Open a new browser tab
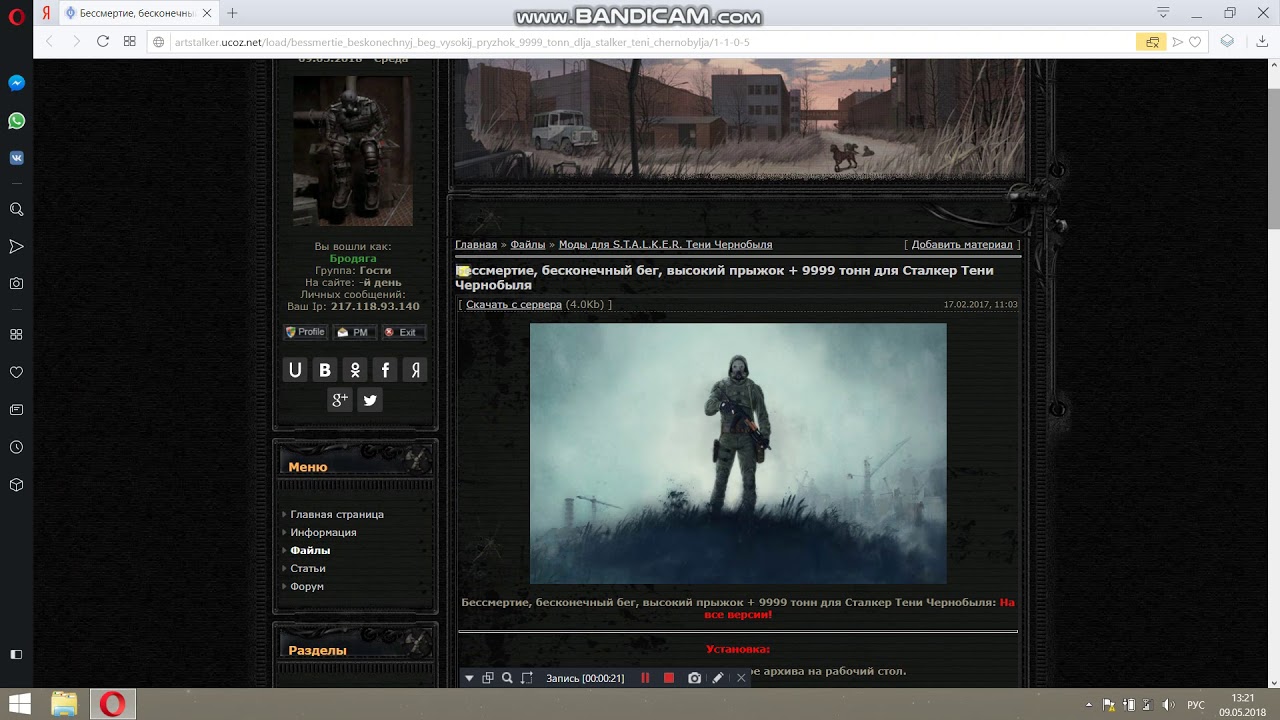Screen dimensions: 1280x720 232,13
